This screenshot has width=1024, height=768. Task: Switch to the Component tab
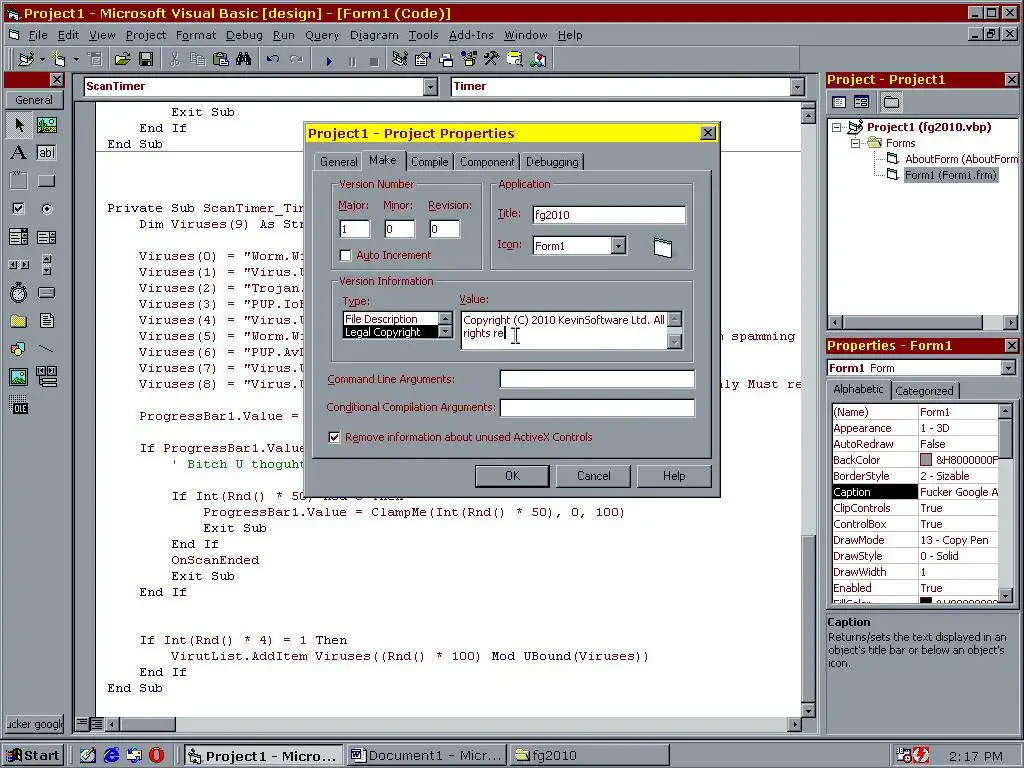(487, 162)
